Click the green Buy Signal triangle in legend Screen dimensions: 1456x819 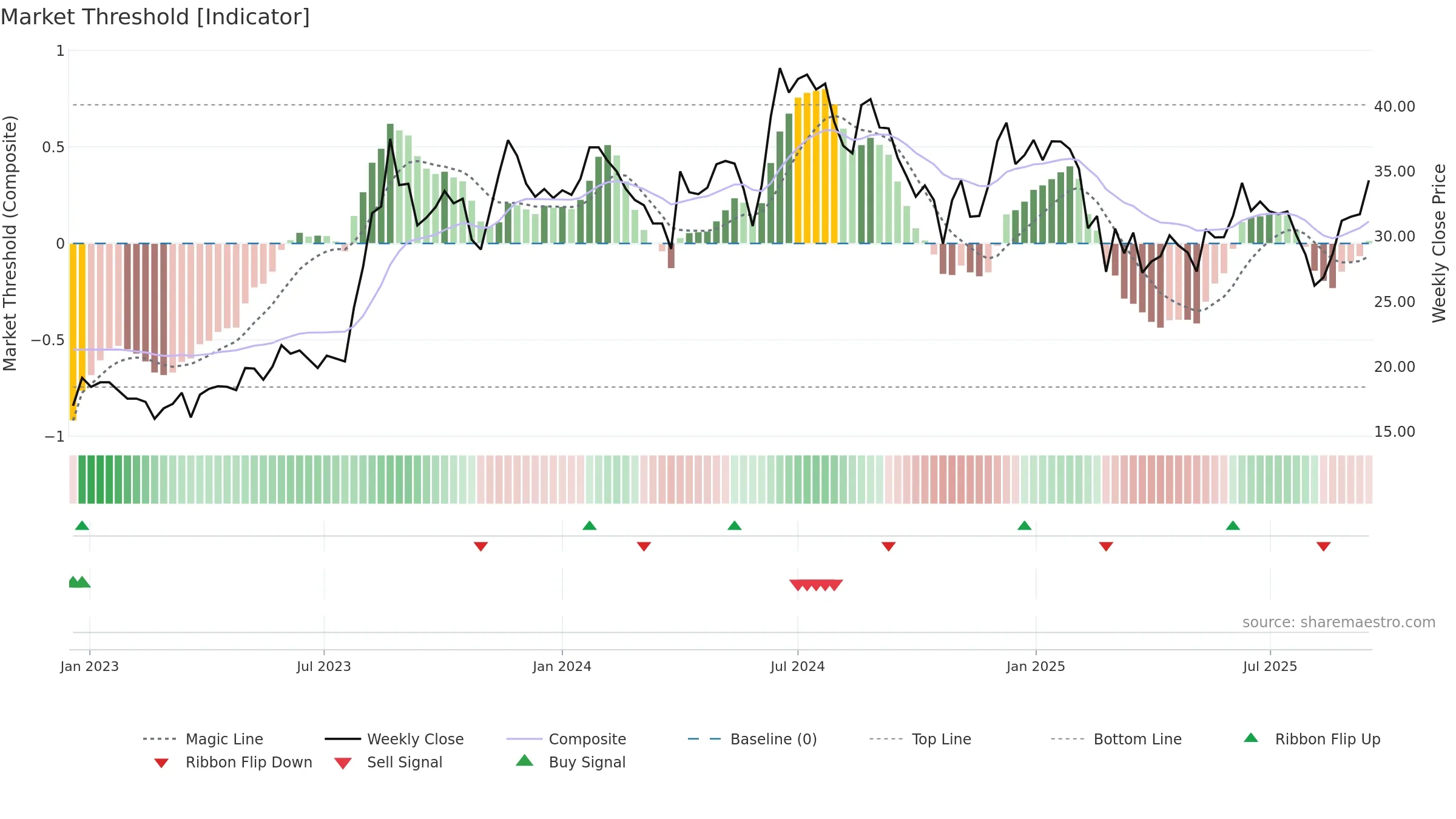tap(525, 760)
